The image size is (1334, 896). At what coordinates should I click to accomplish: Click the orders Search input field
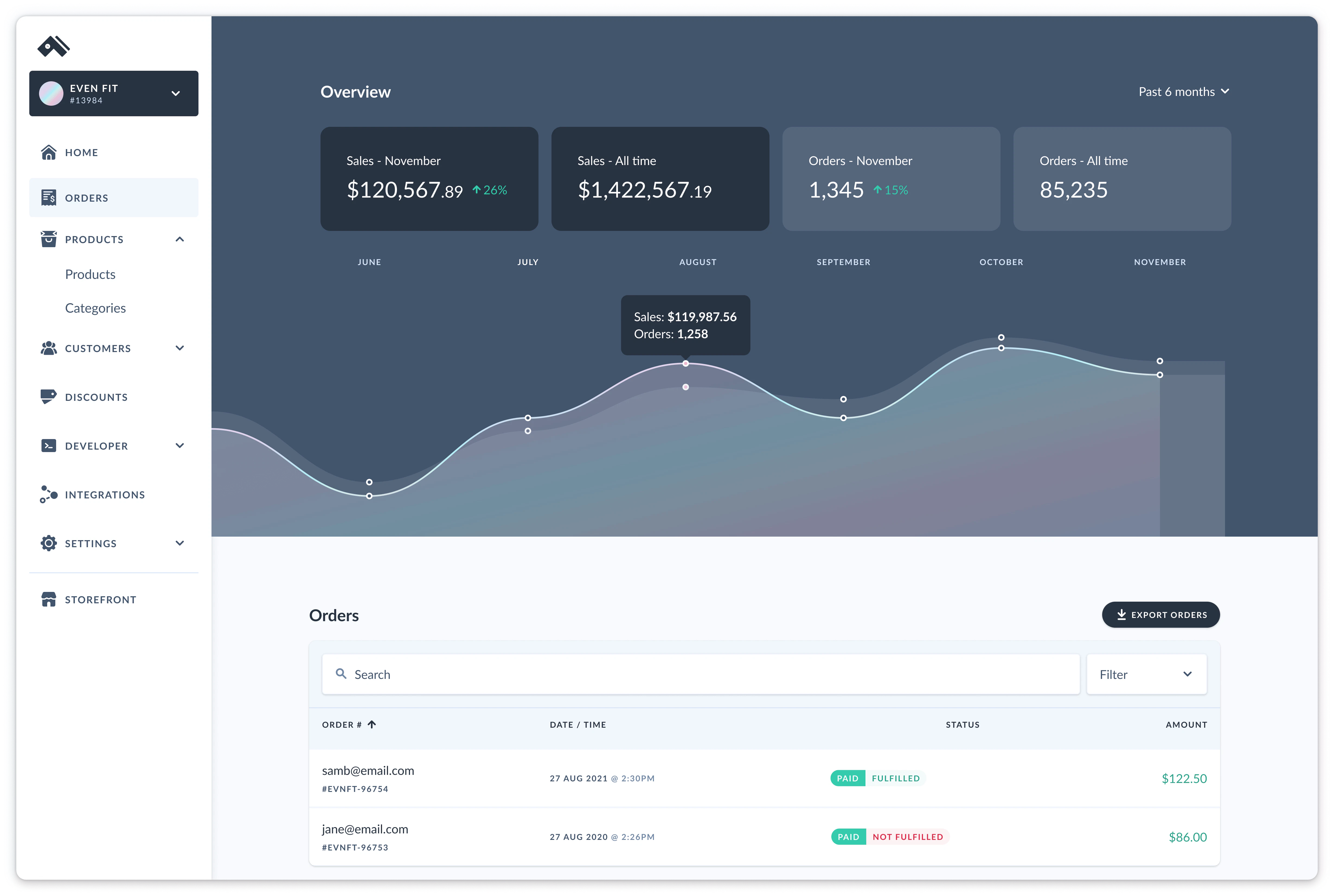coord(701,674)
